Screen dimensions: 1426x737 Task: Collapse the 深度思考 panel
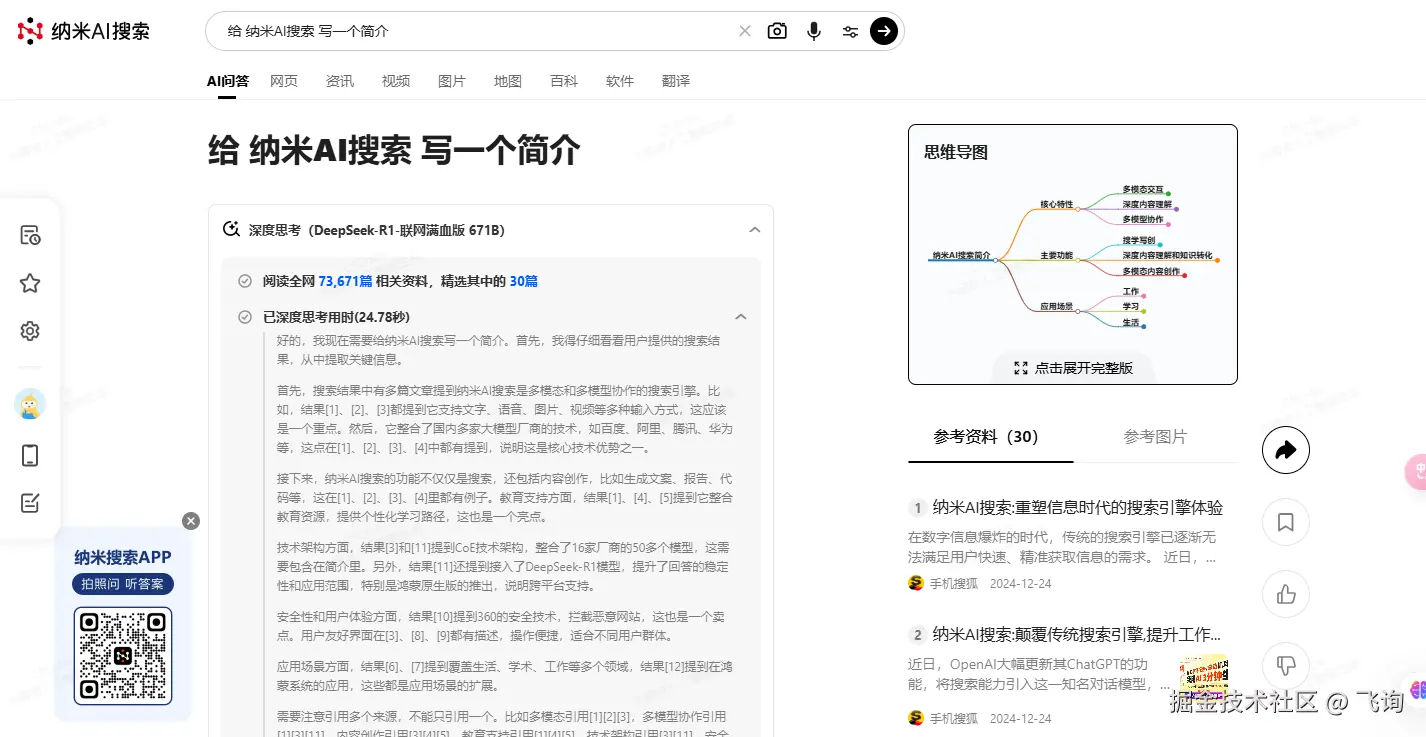coord(755,229)
